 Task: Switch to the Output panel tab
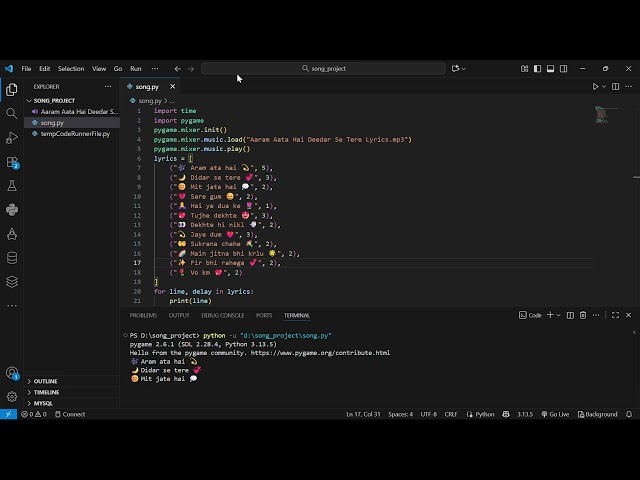point(179,316)
